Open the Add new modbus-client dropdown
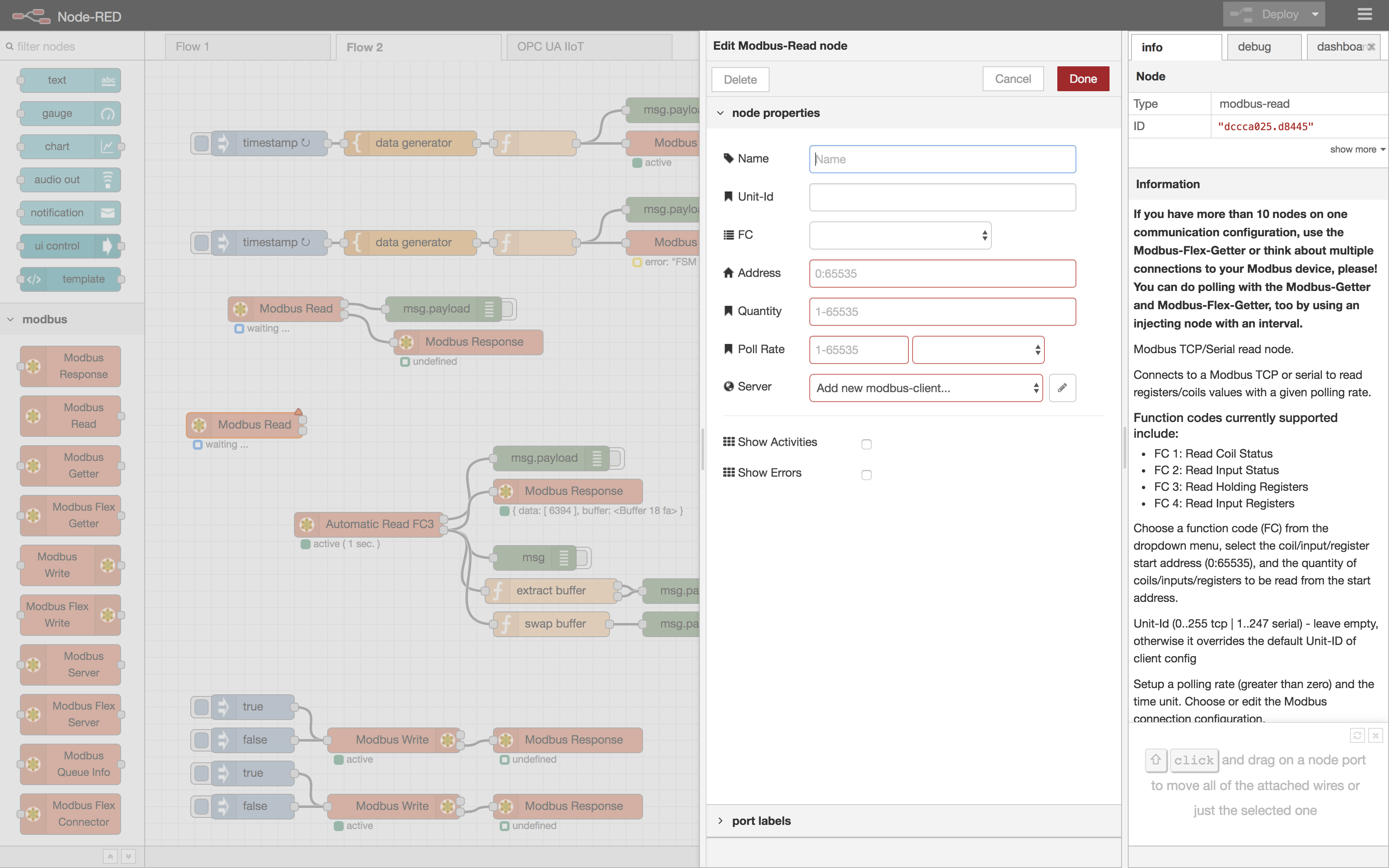1389x868 pixels. point(925,388)
